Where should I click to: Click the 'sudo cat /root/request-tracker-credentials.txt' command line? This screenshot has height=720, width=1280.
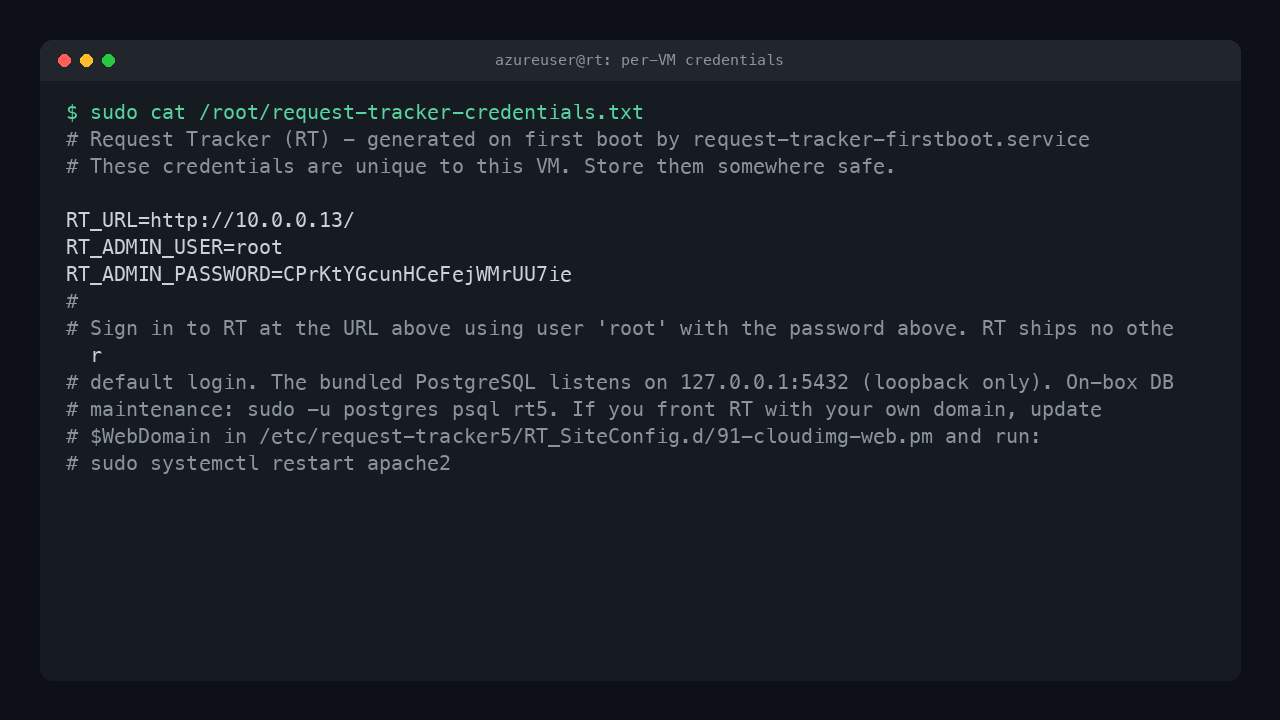[355, 112]
